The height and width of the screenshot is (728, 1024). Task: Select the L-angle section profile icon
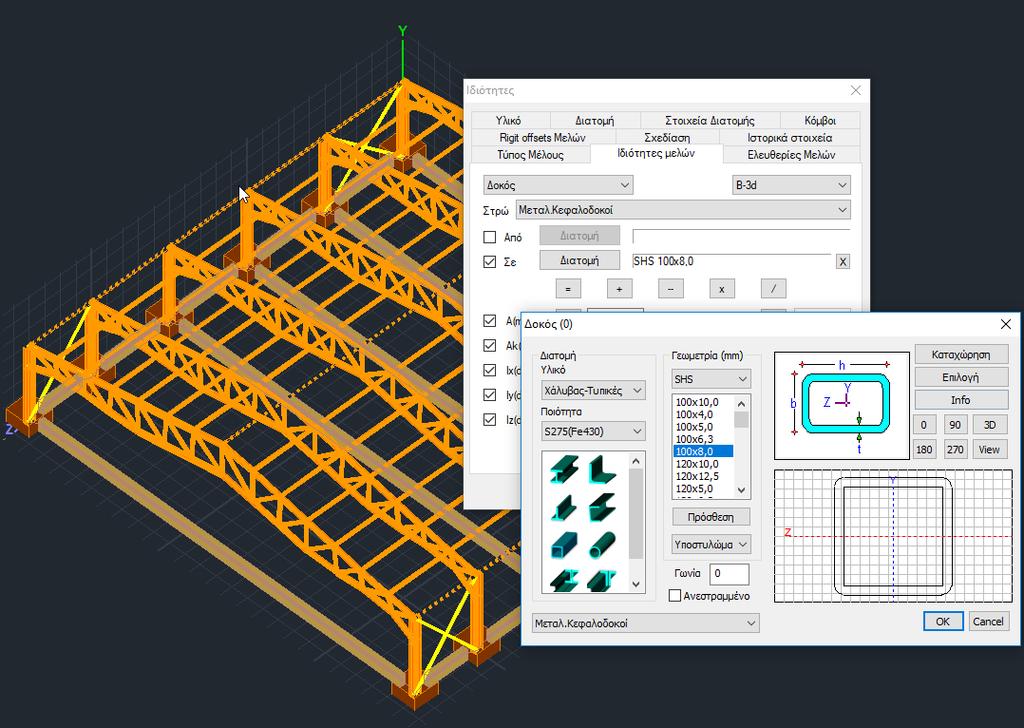[602, 469]
